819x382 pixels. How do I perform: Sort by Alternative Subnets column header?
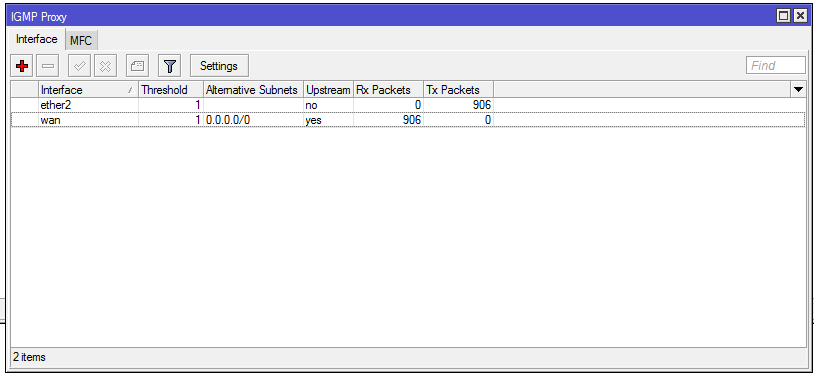point(253,90)
